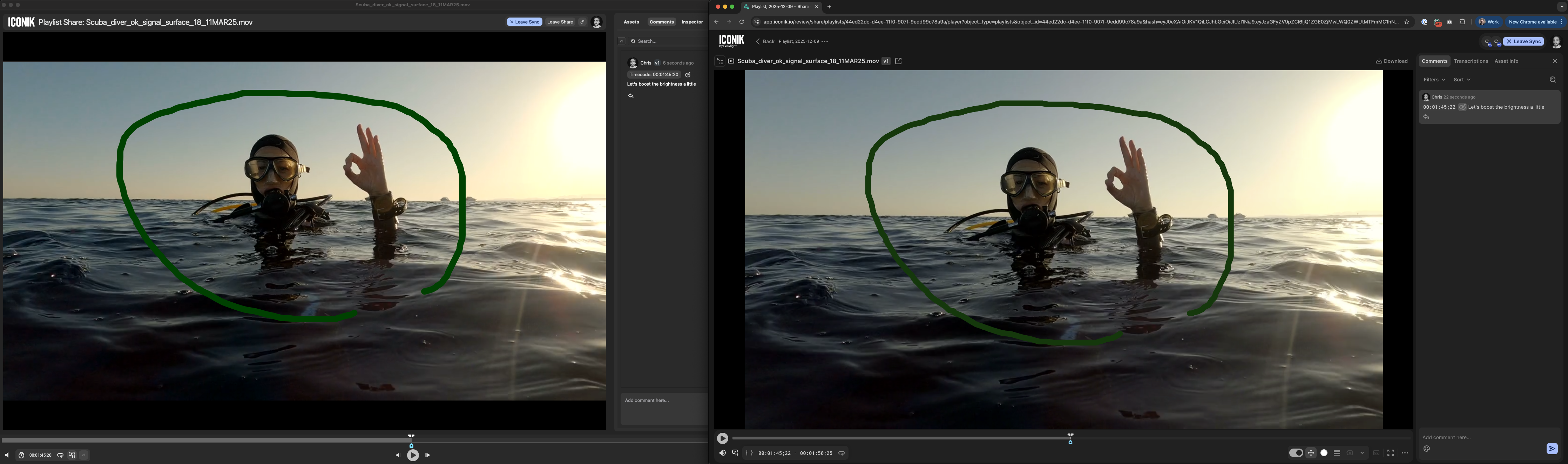Switch to the Transcriptions tab
1568x464 pixels.
click(1471, 61)
